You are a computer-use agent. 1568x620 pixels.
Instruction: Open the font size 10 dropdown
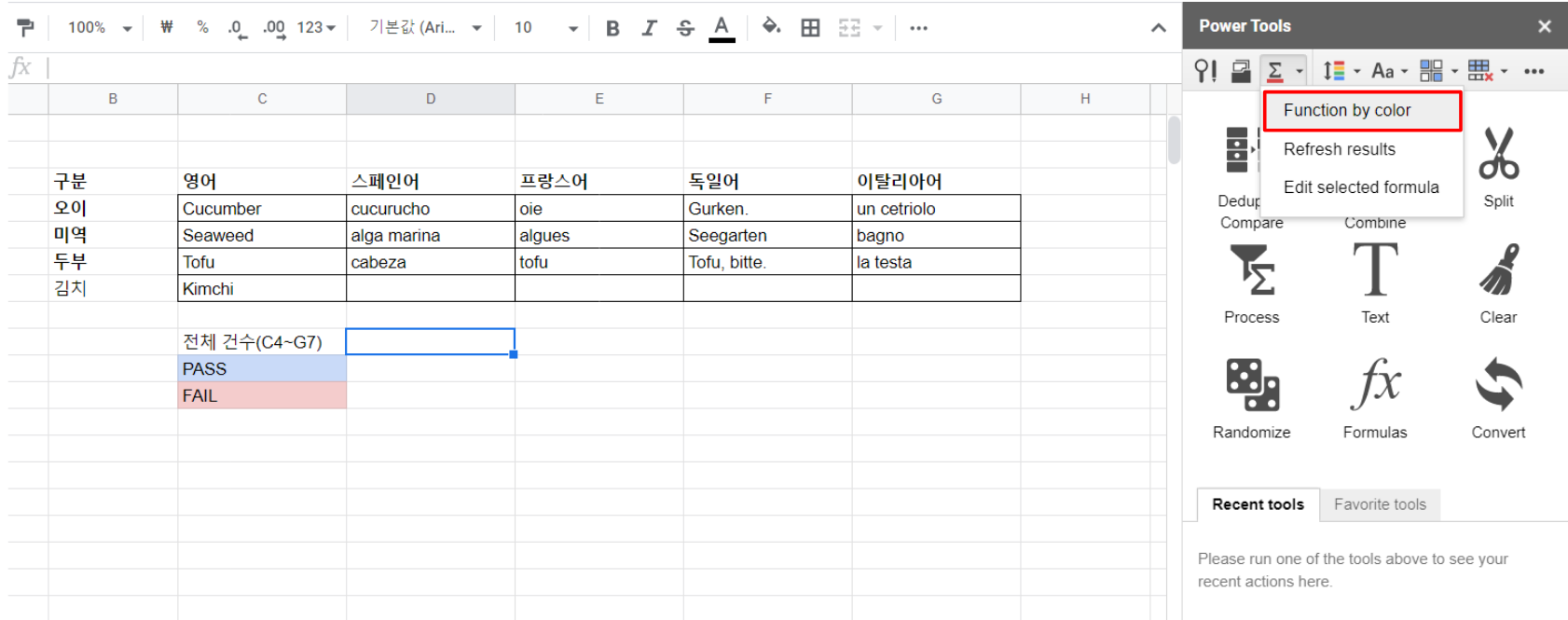545,28
